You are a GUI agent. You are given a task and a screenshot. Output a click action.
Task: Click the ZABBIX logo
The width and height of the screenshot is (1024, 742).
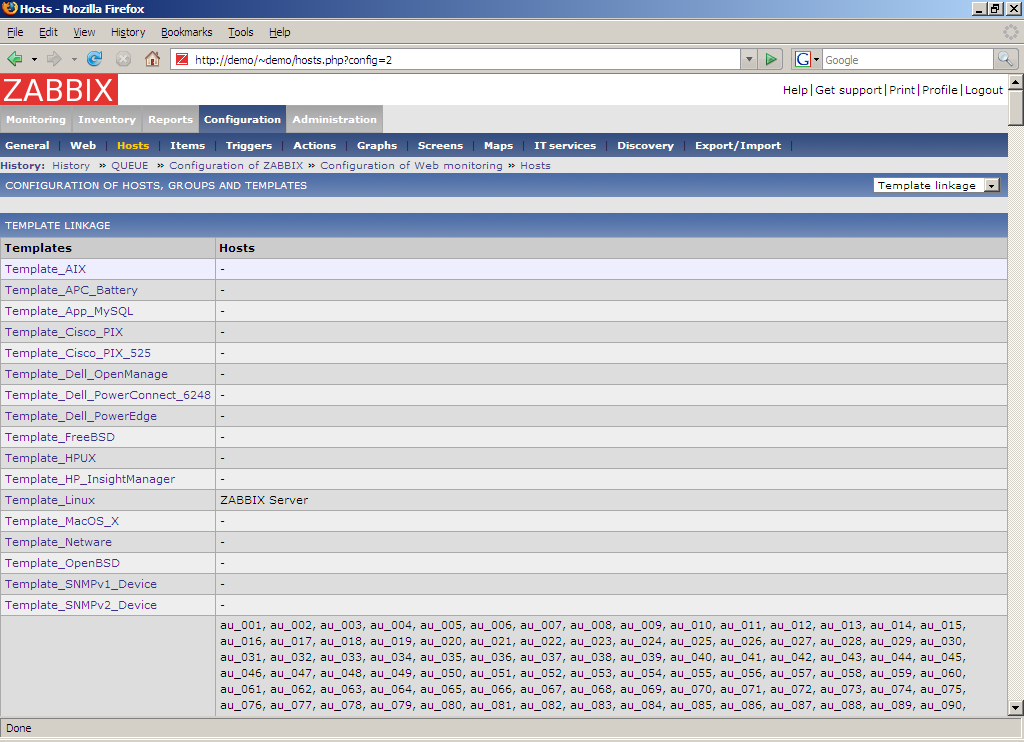pyautogui.click(x=59, y=90)
